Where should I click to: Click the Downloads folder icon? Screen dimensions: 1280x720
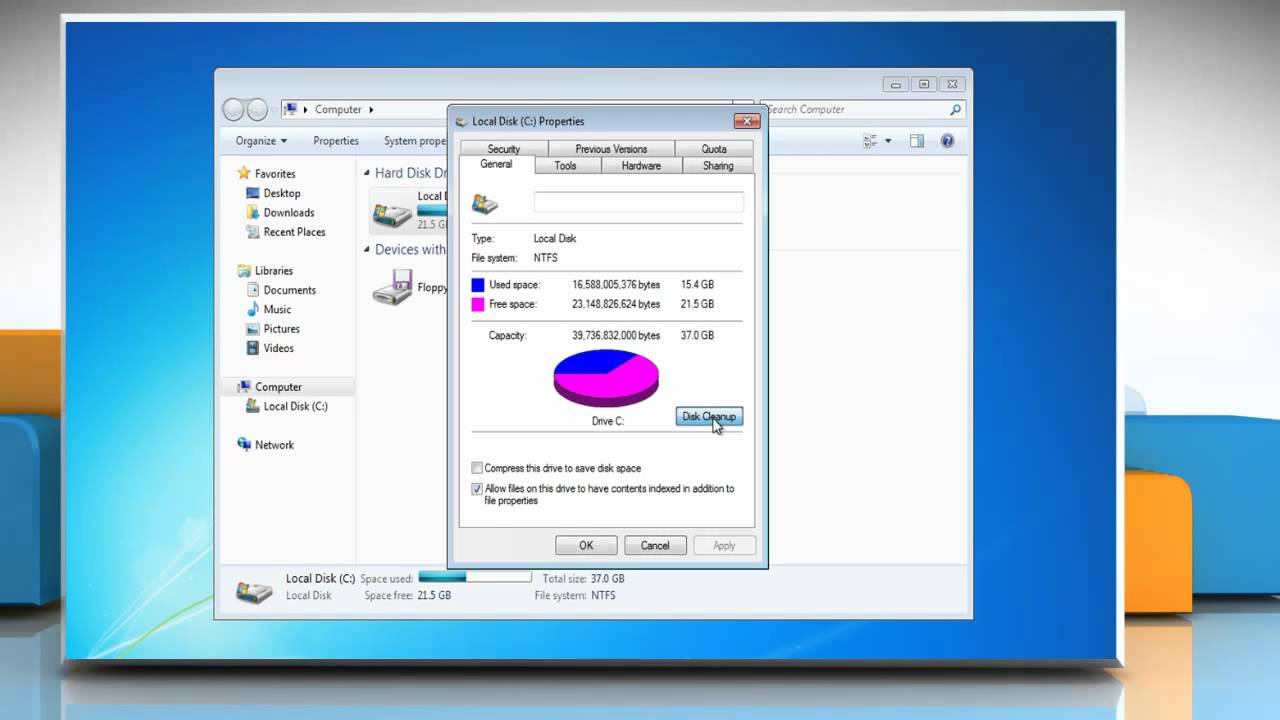[253, 213]
